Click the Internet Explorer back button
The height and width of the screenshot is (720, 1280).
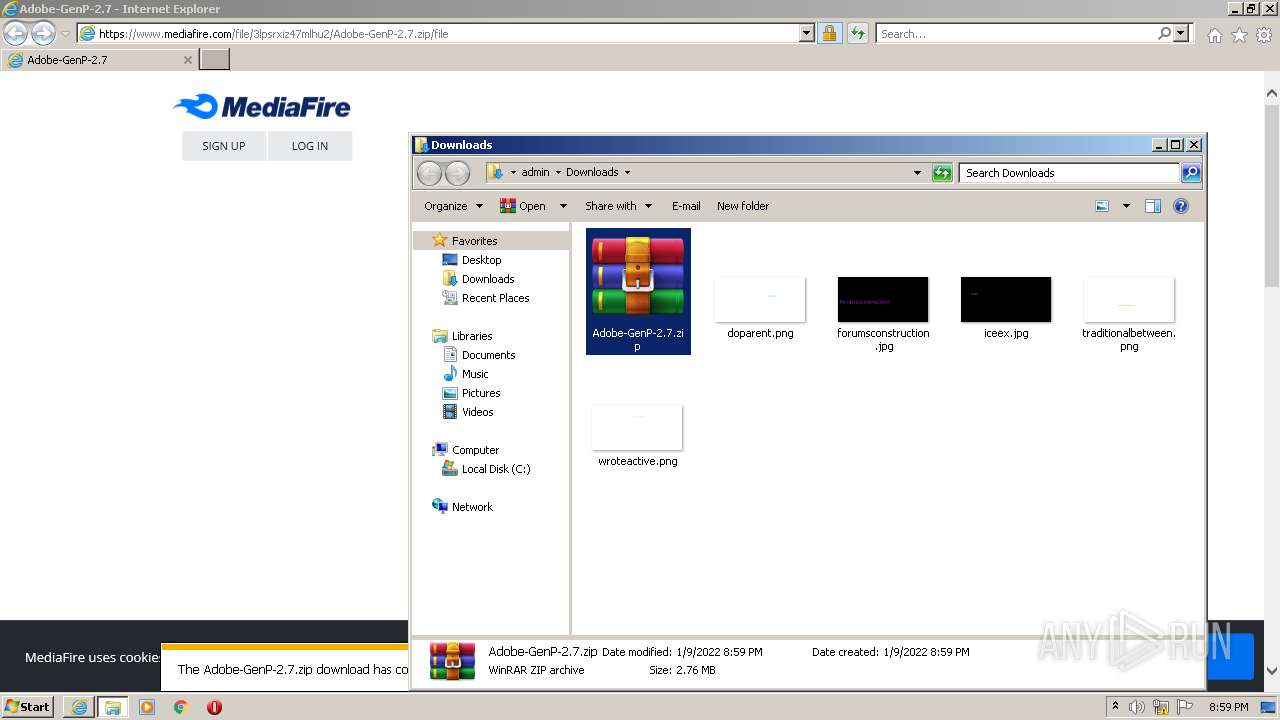coord(15,33)
